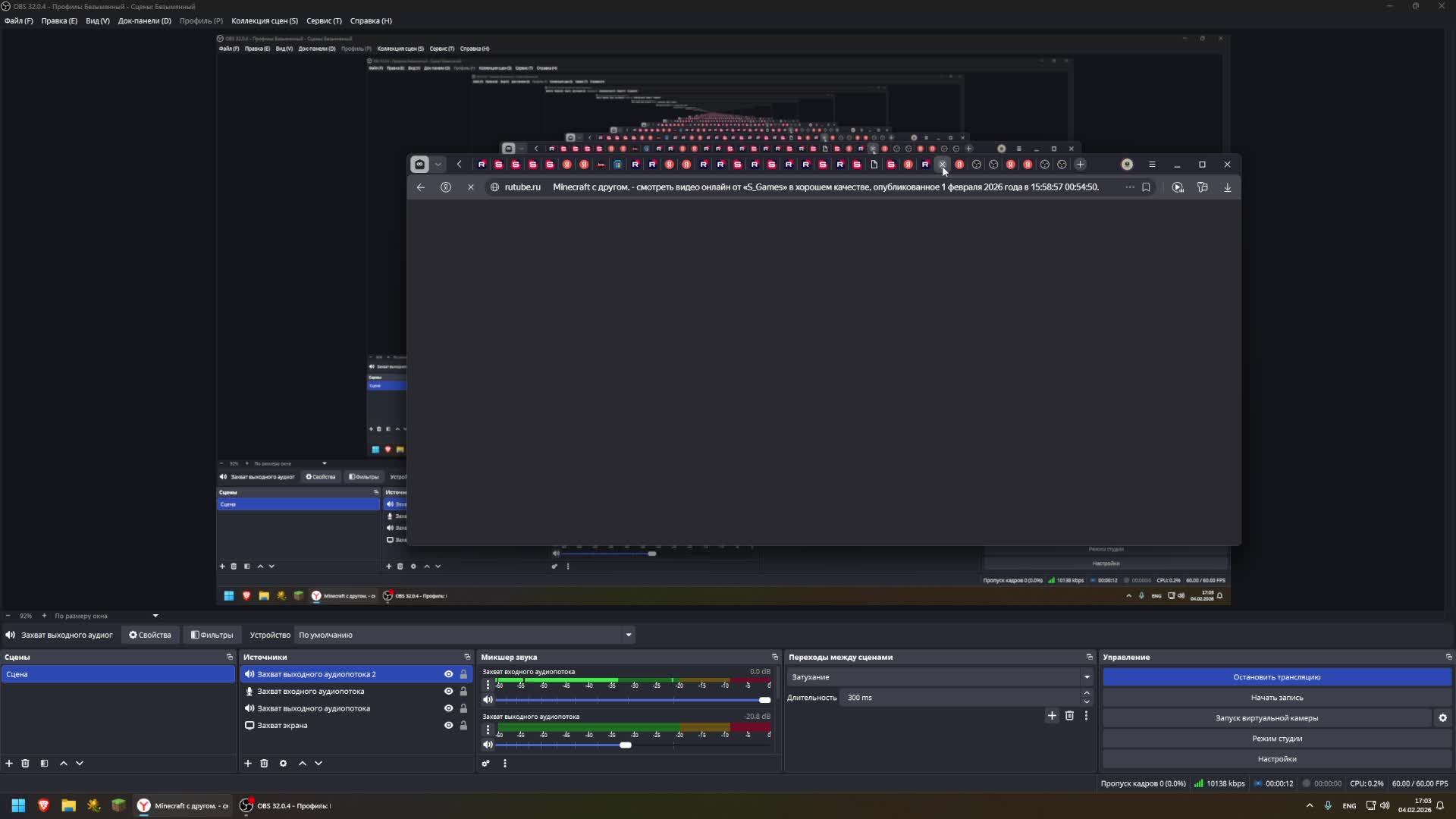Remove selected source with trash icon

[264, 764]
